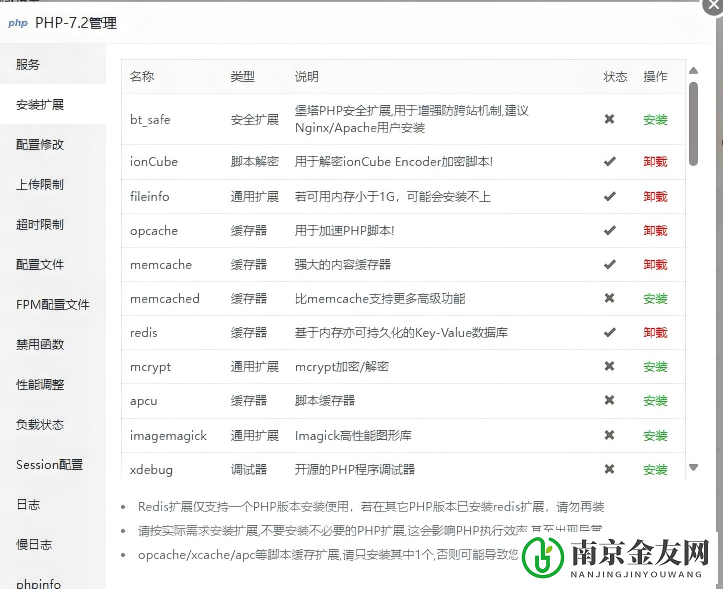The height and width of the screenshot is (589, 723).
Task: Install the xdebug extension
Action: click(655, 470)
